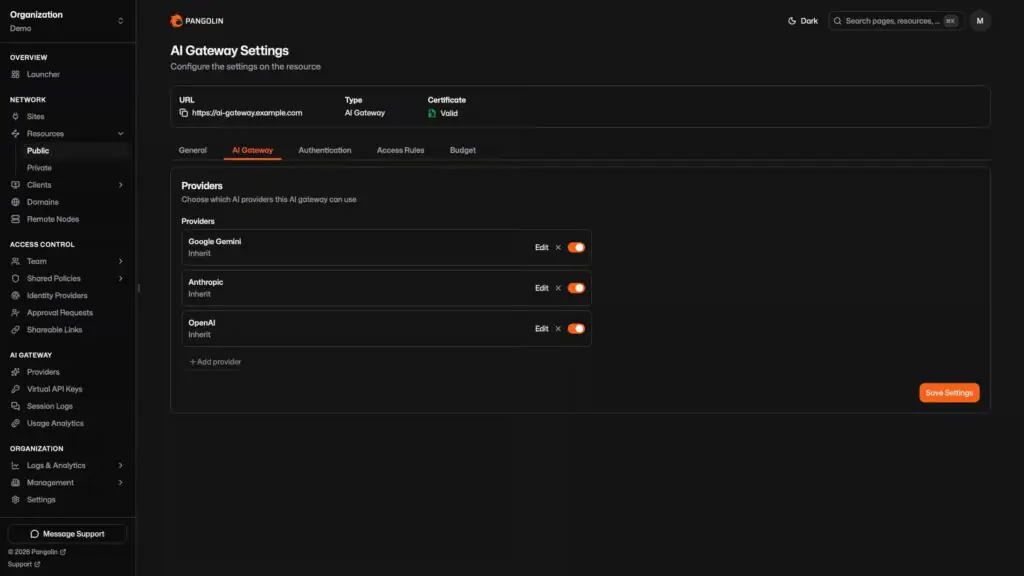1024x576 pixels.
Task: Open the 2026 Pangolin footer link
Action: pyautogui.click(x=37, y=552)
